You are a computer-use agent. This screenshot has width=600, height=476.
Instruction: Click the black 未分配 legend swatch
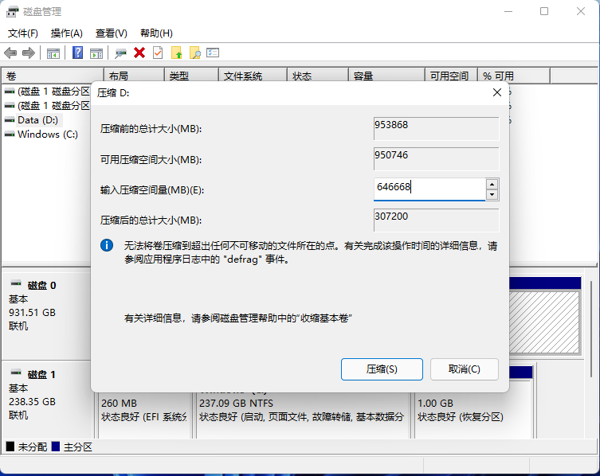click(10, 447)
